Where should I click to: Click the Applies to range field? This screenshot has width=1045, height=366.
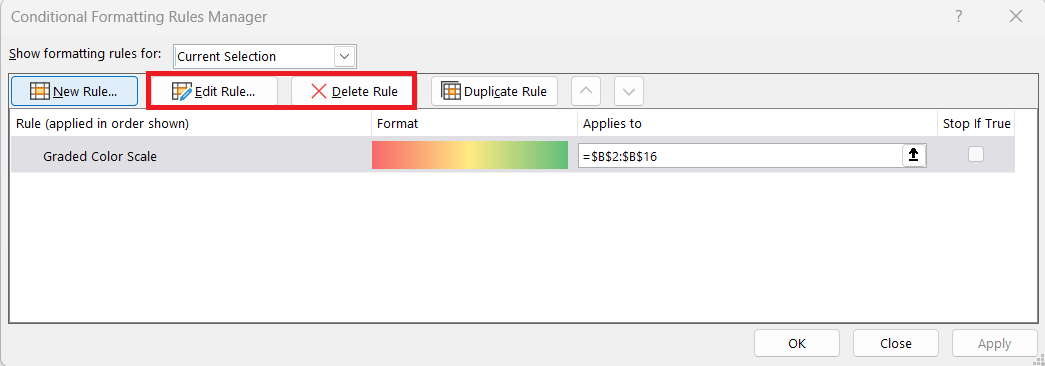(x=740, y=156)
